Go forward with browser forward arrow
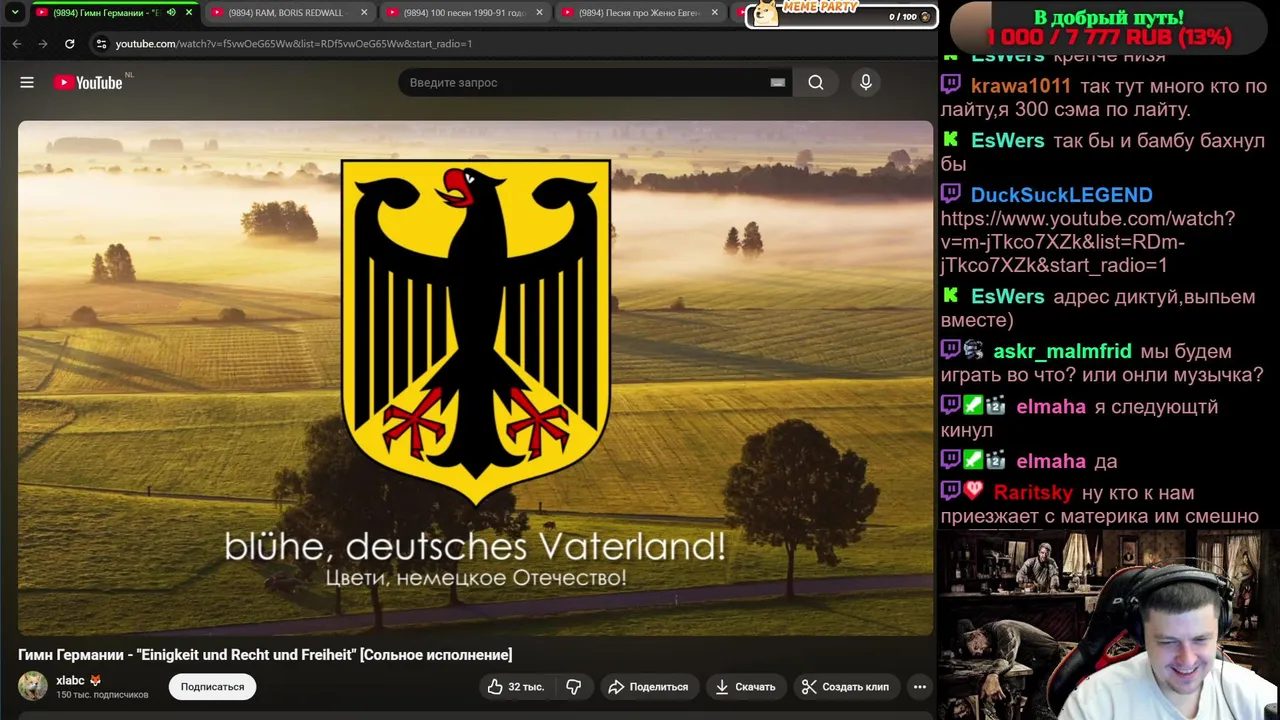Screen dimensions: 1280x720 [x=43, y=44]
